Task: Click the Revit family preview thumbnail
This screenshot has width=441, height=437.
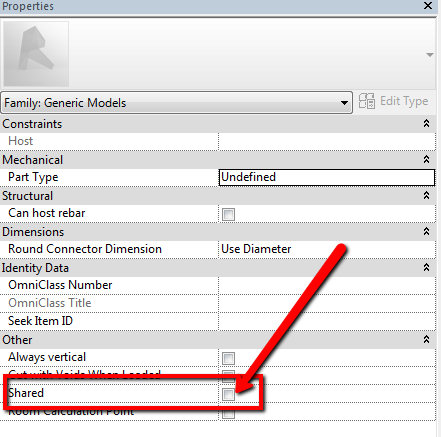Action: click(x=36, y=54)
